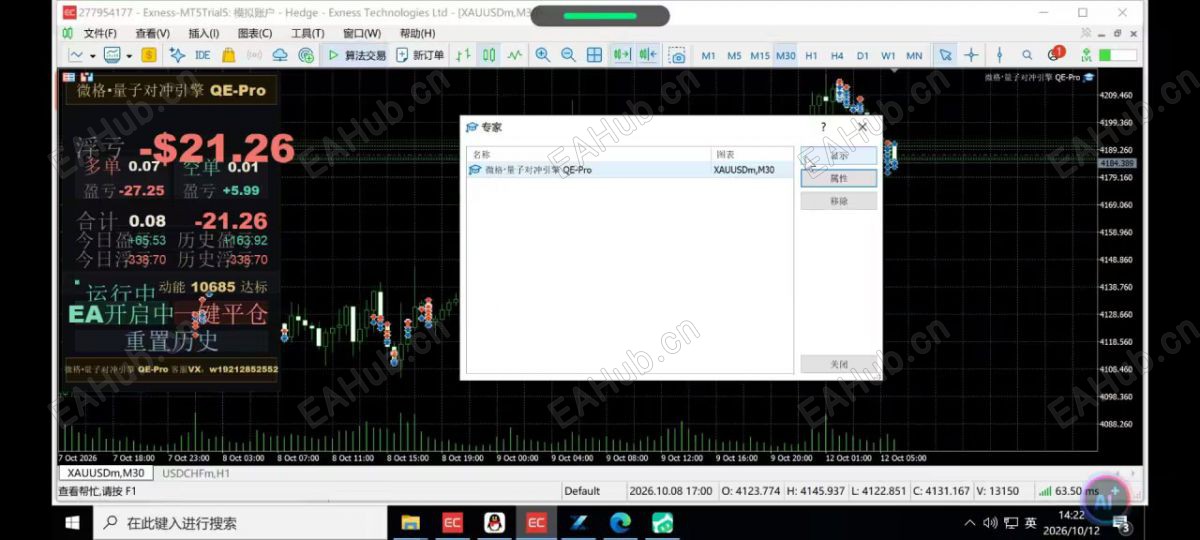Select the 微格·量子对冲引擎 QE-Pro list row

point(630,170)
